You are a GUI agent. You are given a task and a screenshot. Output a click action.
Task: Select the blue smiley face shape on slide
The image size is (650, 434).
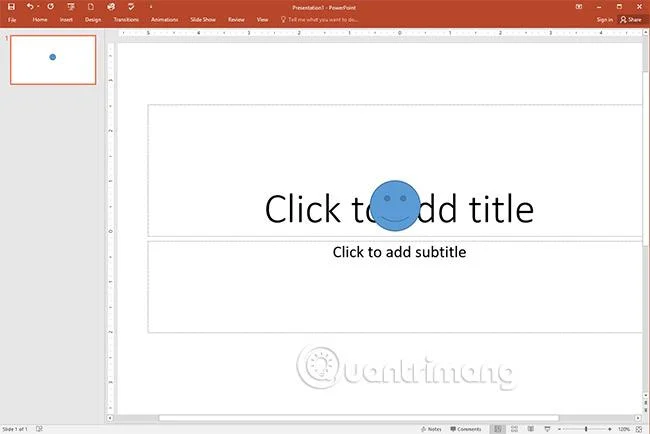point(395,206)
